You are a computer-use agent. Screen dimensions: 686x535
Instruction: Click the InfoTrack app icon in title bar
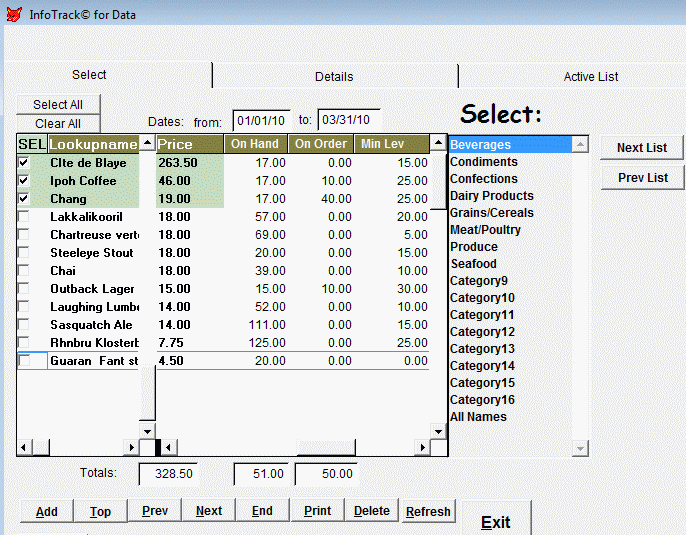click(x=13, y=14)
